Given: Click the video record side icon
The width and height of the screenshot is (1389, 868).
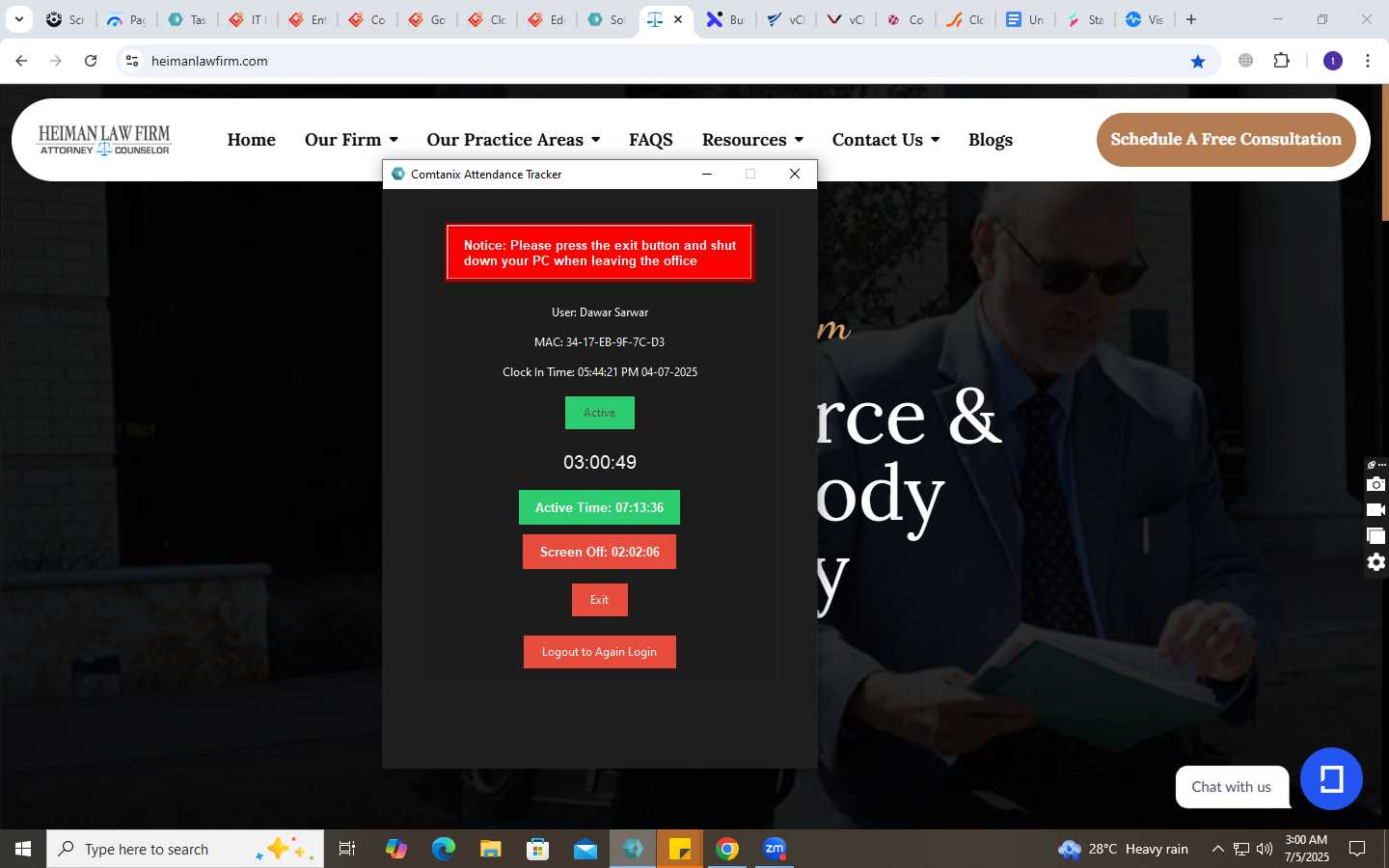Looking at the screenshot, I should pyautogui.click(x=1375, y=510).
